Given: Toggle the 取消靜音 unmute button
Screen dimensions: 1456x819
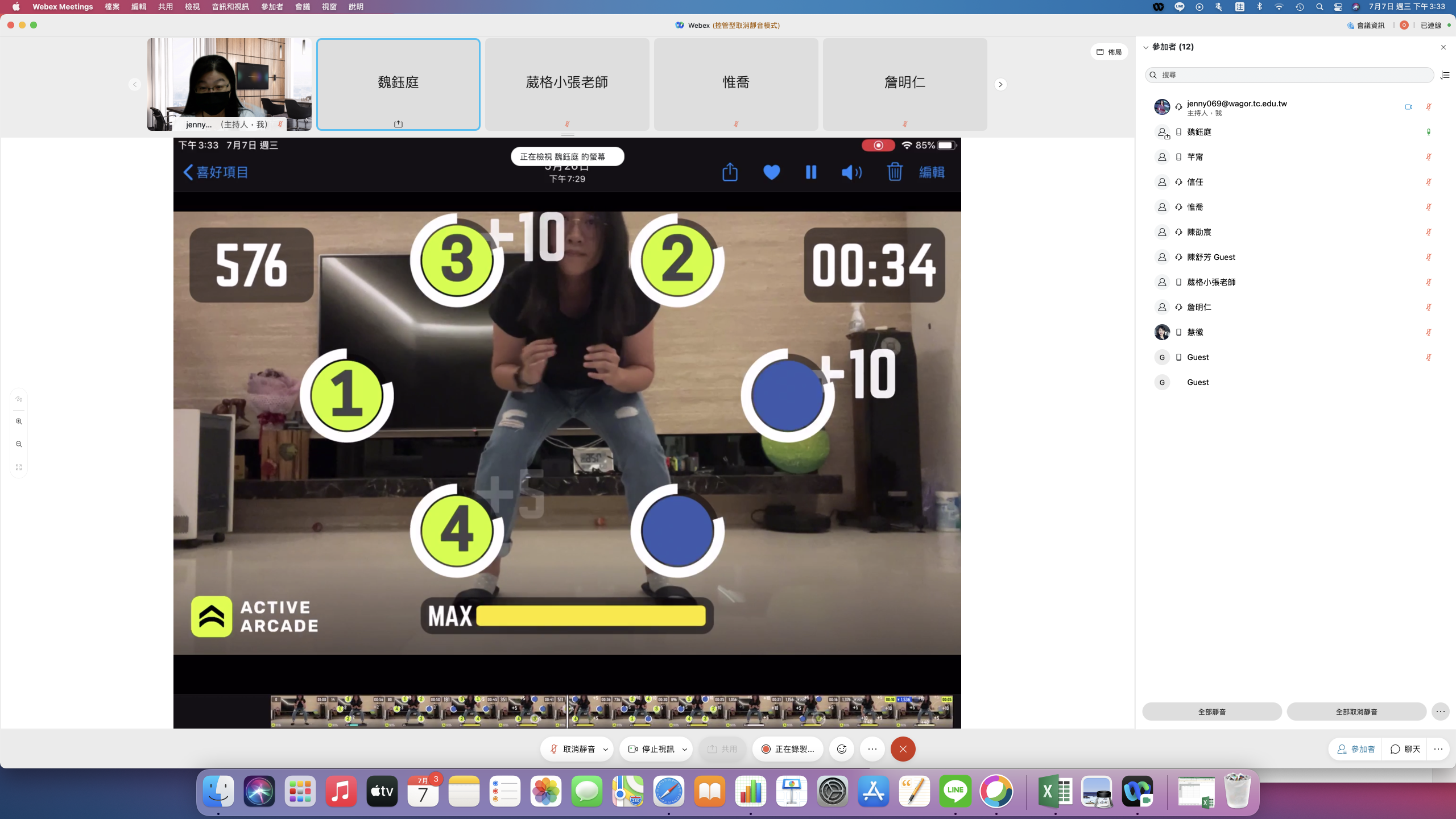Looking at the screenshot, I should click(x=572, y=749).
